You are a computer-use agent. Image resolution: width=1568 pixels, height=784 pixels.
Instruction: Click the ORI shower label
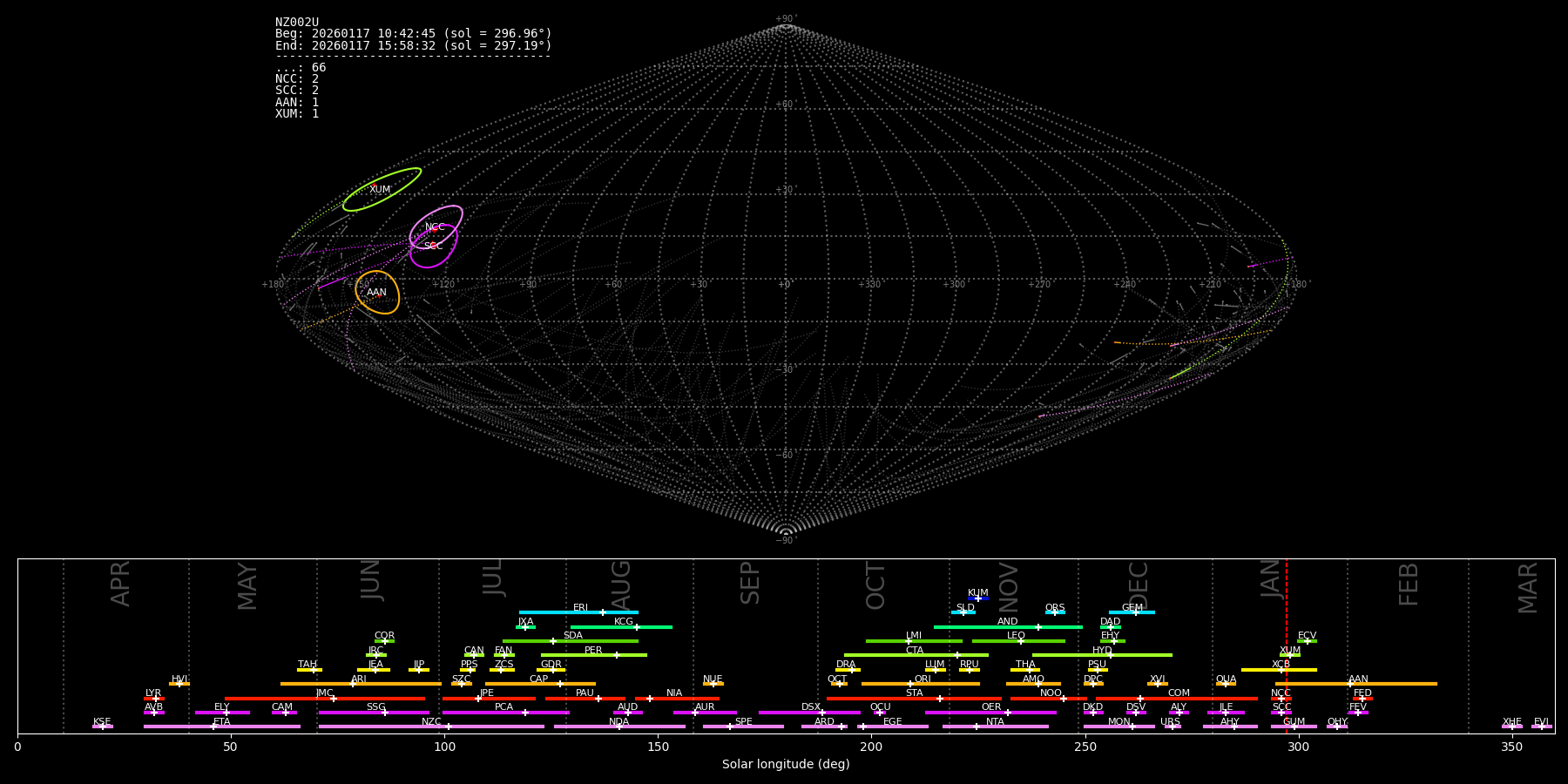(x=923, y=679)
